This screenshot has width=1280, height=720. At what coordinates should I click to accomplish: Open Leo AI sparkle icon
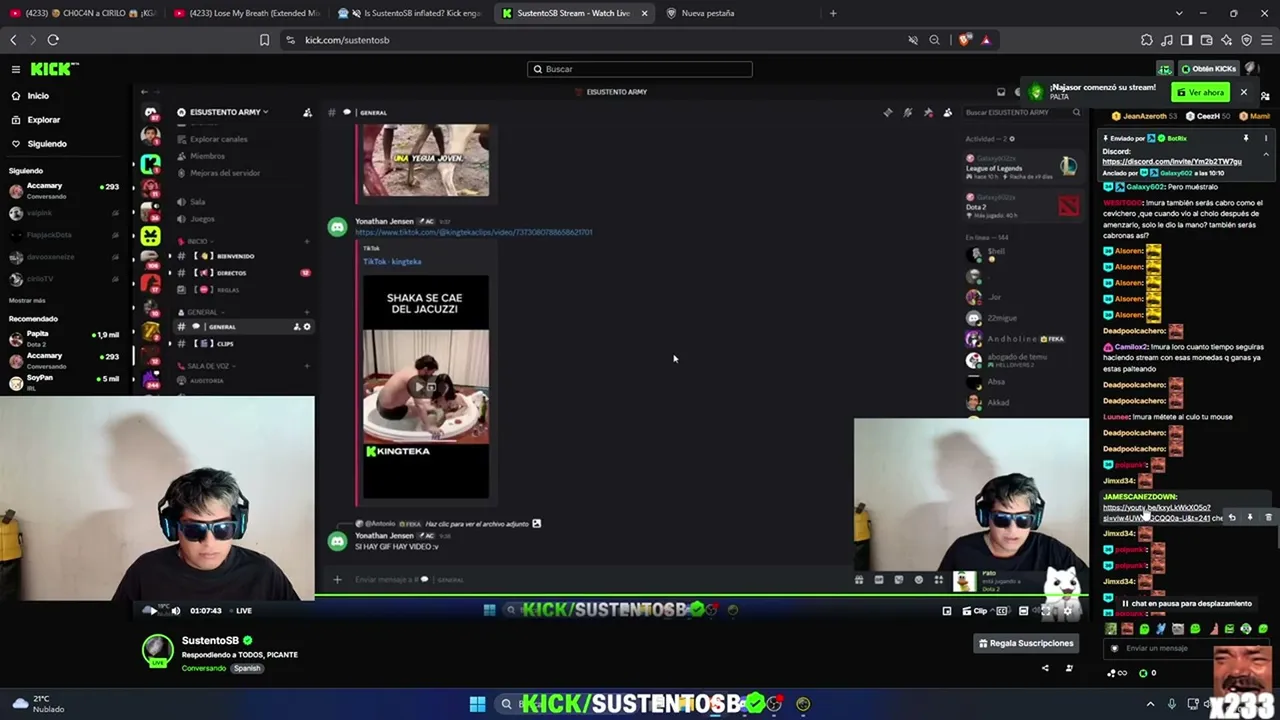point(1226,40)
